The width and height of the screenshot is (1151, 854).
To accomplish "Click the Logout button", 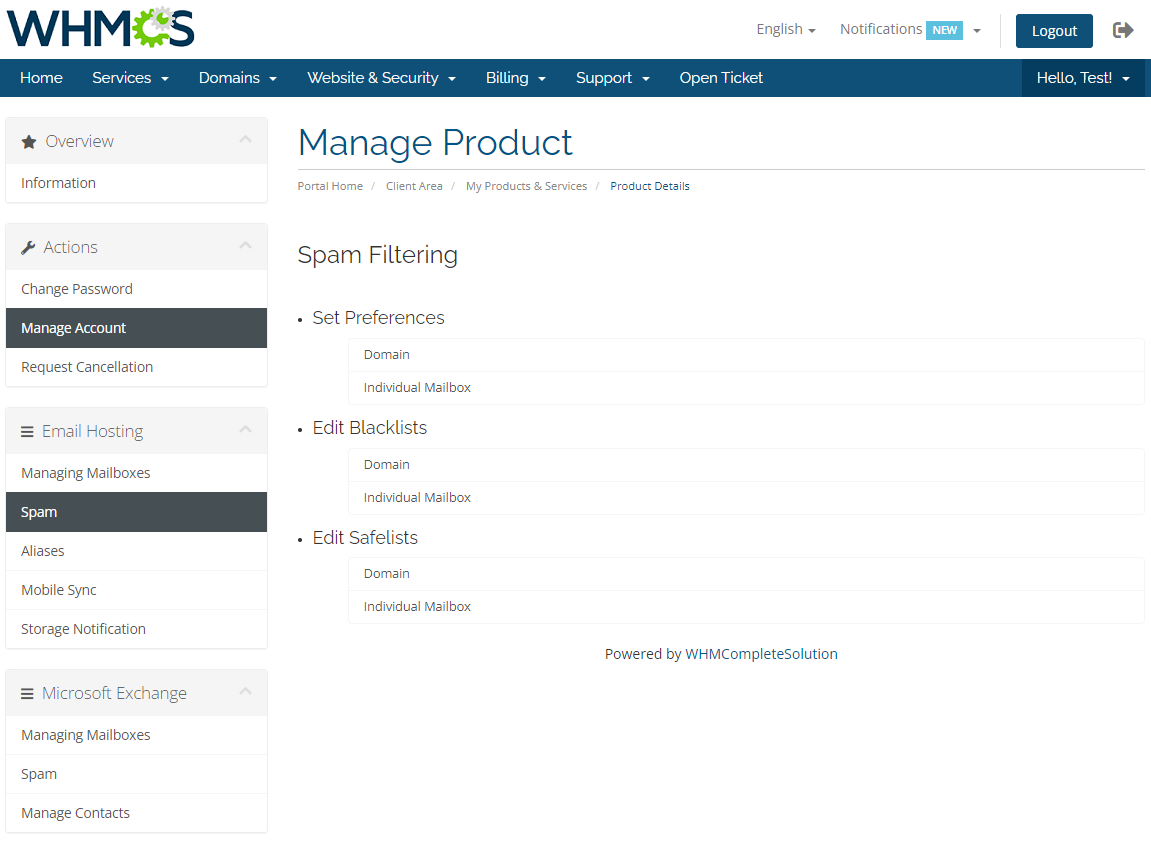I will [x=1054, y=31].
